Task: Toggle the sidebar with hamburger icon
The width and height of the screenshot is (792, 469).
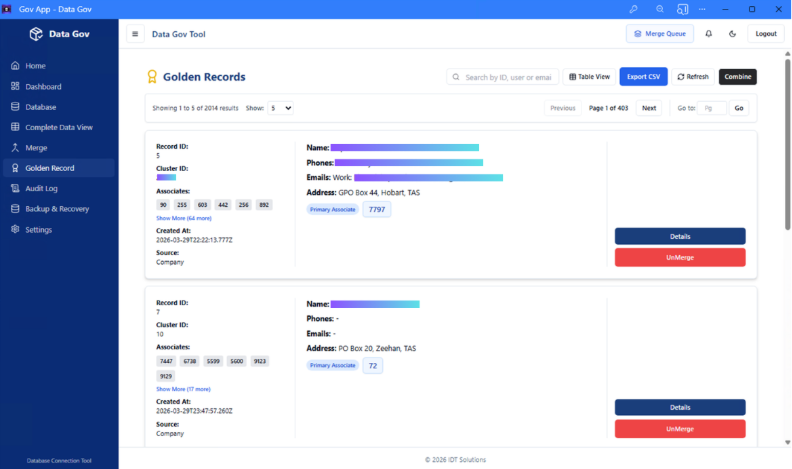Action: click(x=135, y=34)
